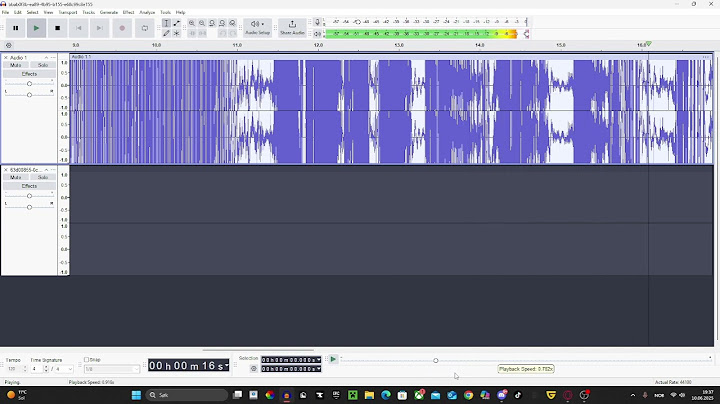
Task: Open the Audio Setup dropdown
Action: point(257,28)
